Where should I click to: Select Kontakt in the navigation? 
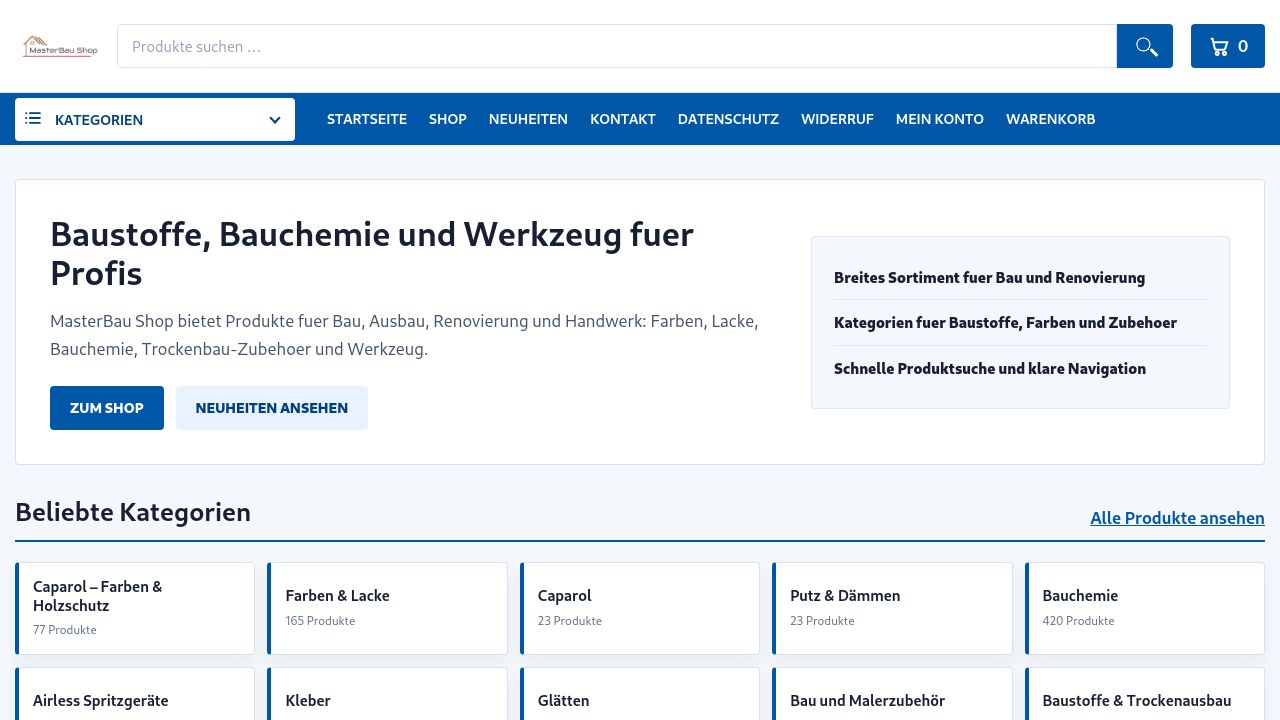[x=623, y=119]
